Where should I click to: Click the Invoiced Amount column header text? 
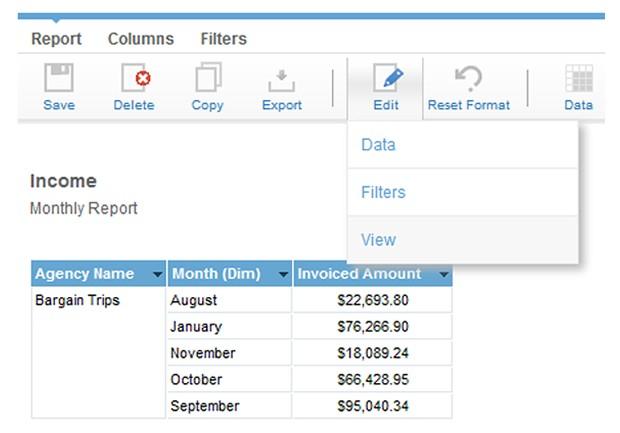click(359, 274)
